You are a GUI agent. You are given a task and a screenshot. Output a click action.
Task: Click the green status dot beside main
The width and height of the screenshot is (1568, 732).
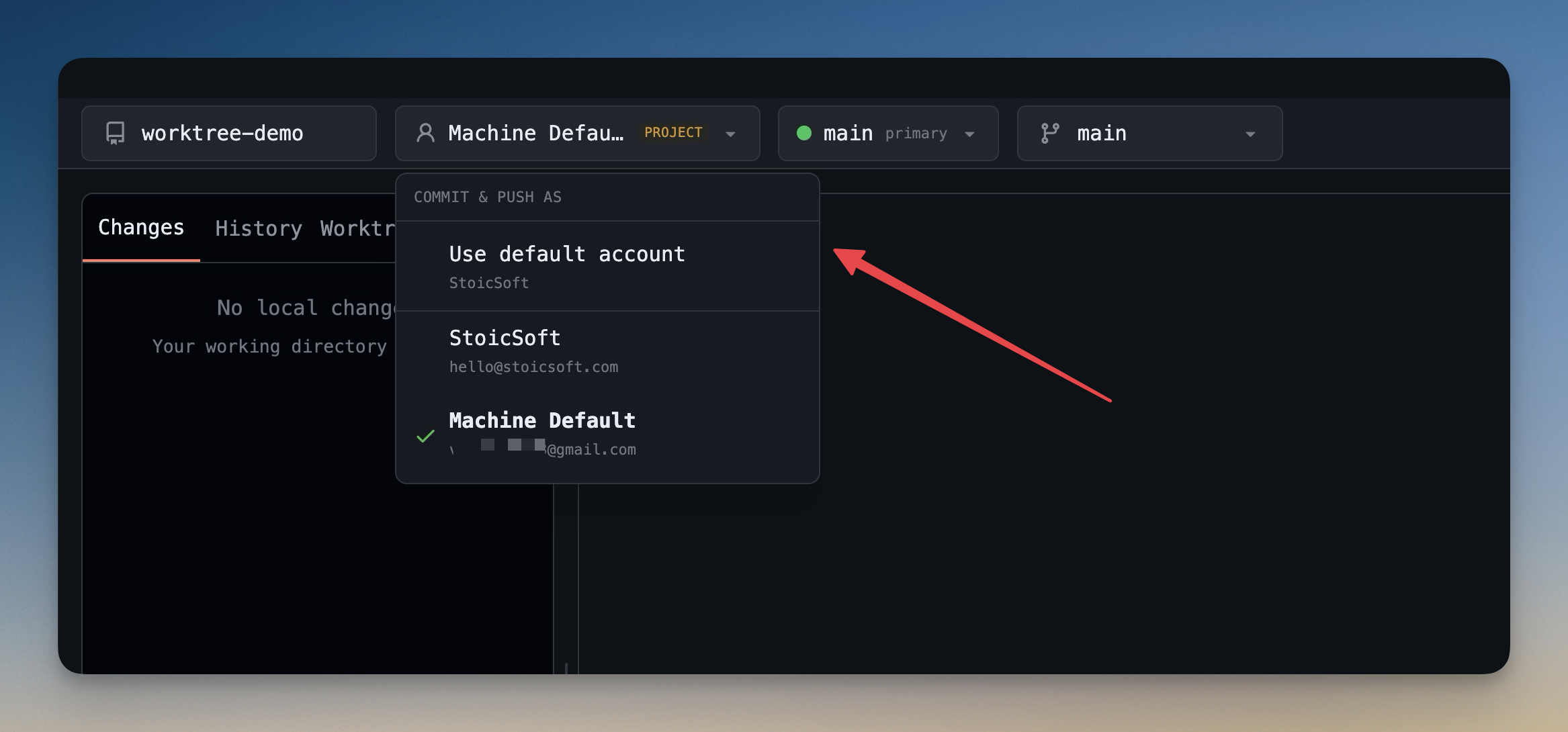pos(803,133)
